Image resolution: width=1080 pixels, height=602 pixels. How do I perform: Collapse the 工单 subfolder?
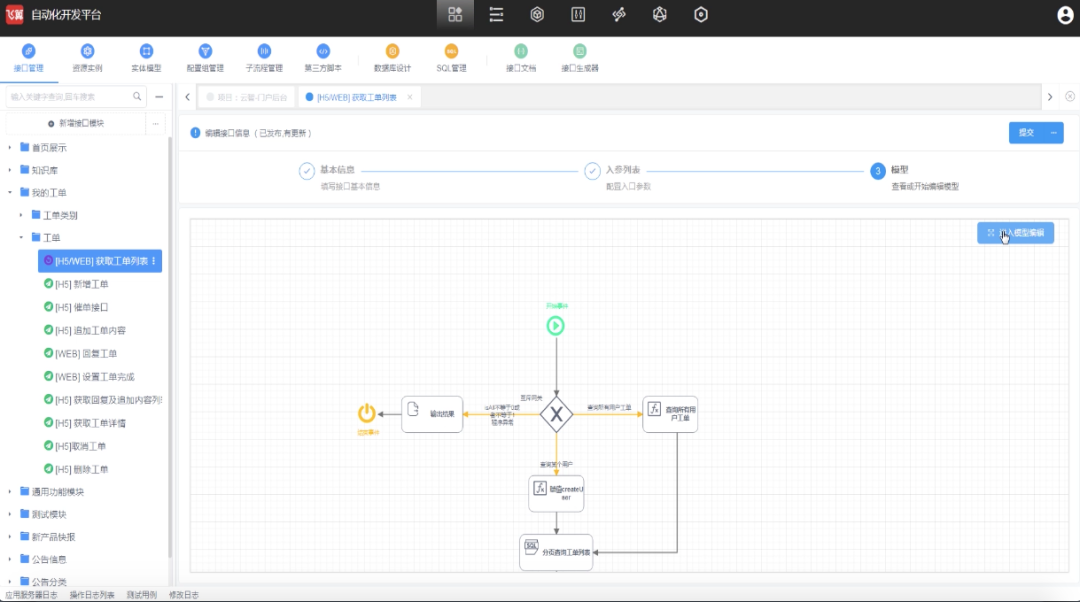coord(21,238)
